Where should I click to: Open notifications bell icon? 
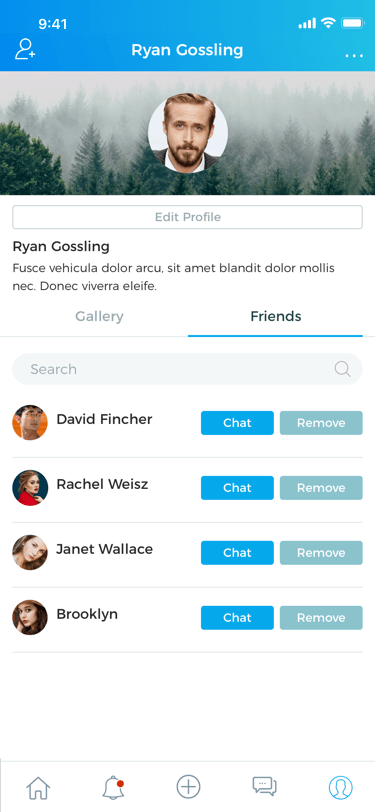(113, 787)
